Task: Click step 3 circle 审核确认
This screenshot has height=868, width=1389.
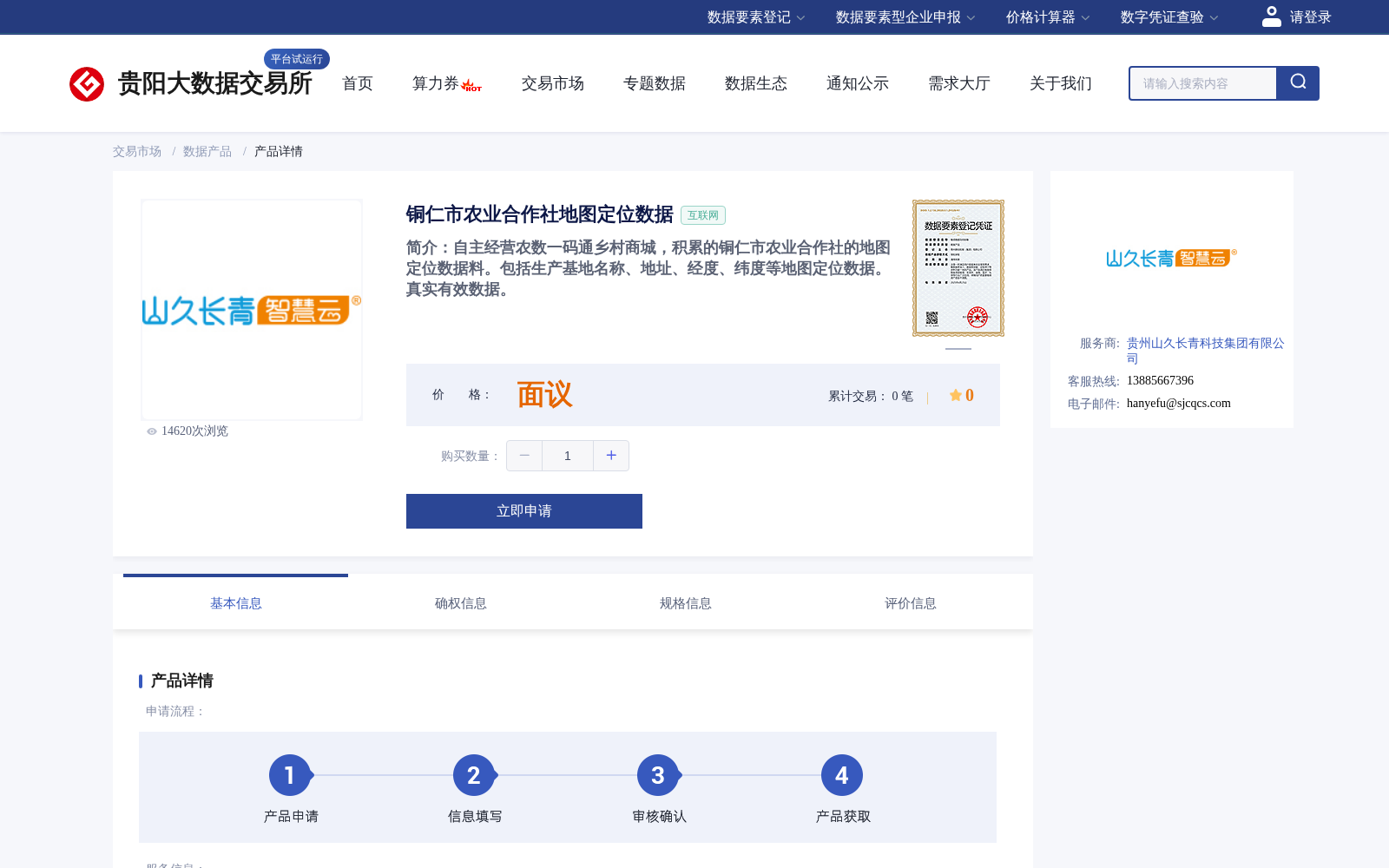Action: [658, 775]
